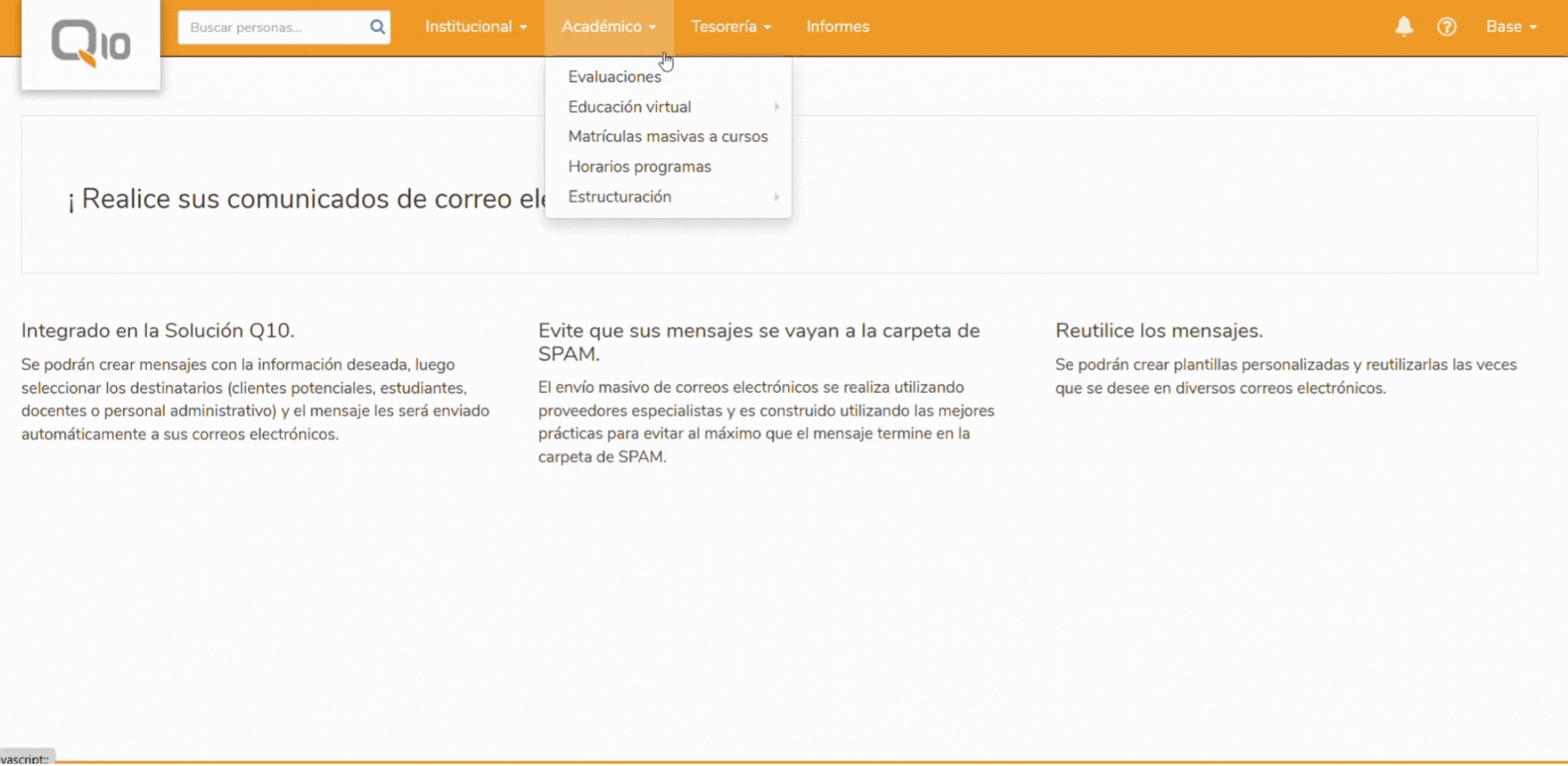Click the 'Reutilice los mensajes' heading
Viewport: 1568px width, 766px height.
[x=1158, y=331]
